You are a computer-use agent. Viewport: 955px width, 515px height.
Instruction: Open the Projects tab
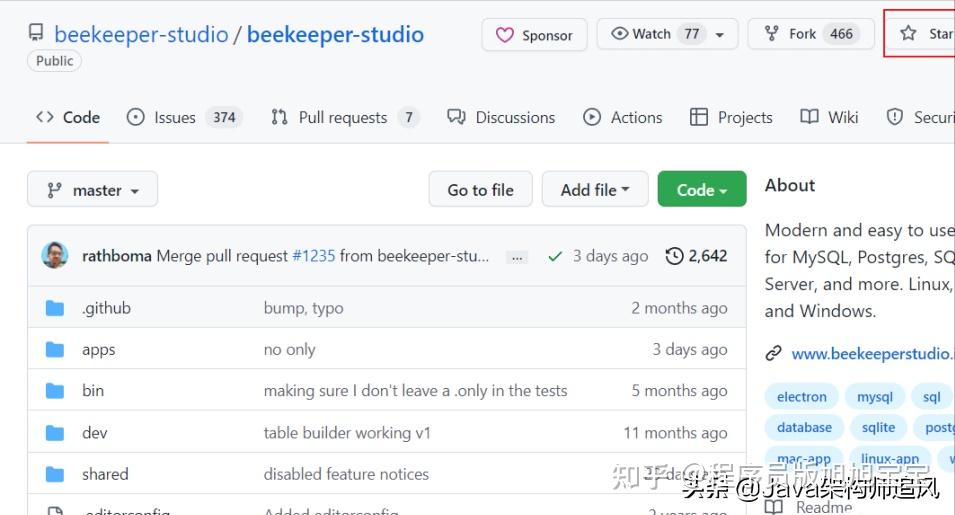pyautogui.click(x=731, y=117)
